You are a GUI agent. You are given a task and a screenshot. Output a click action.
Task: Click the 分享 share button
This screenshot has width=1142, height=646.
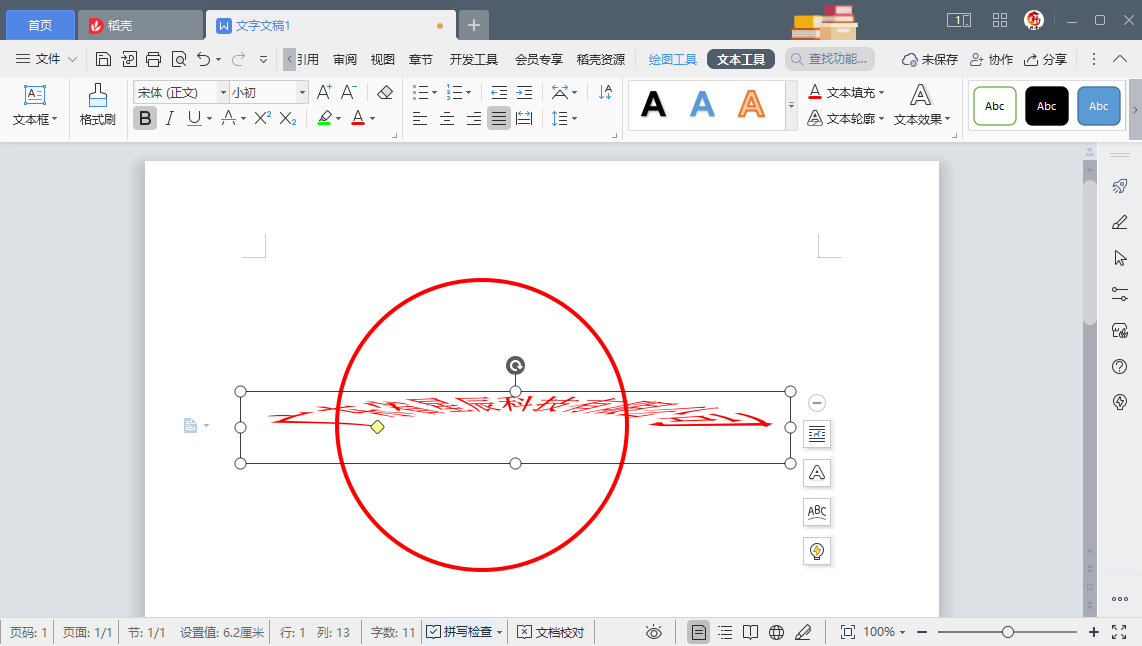point(1045,59)
